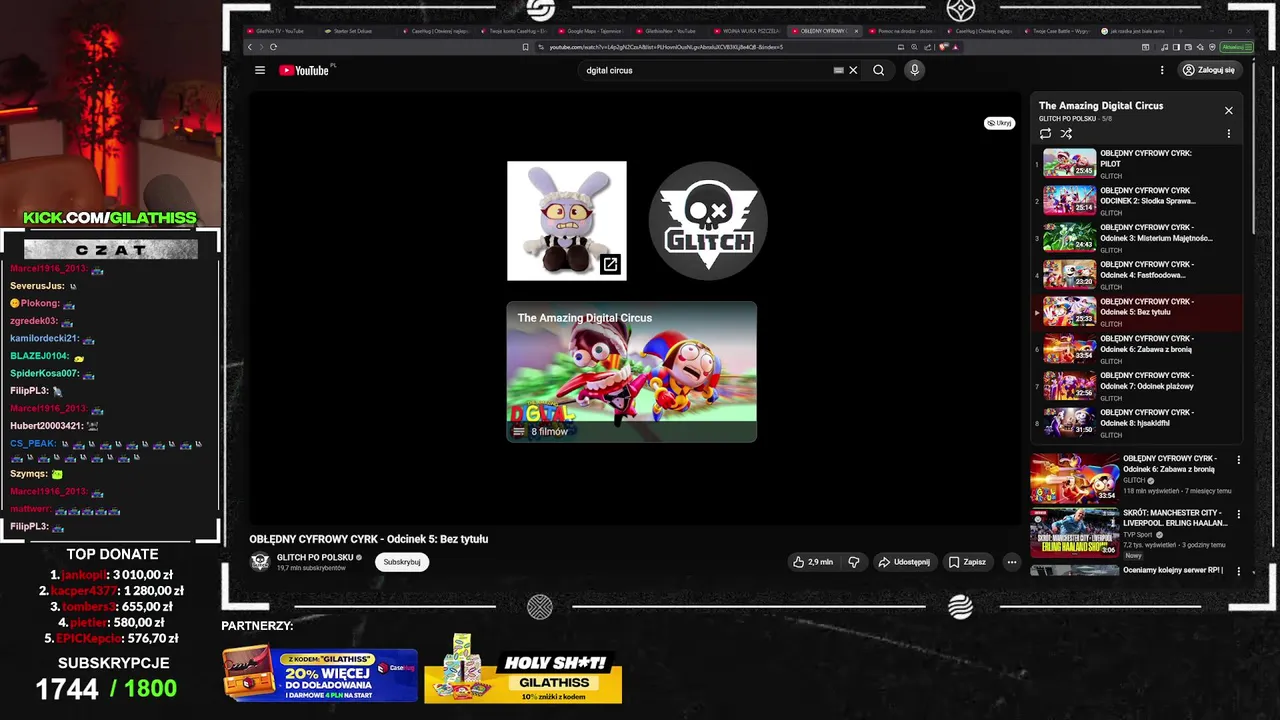Image resolution: width=1280 pixels, height=720 pixels.
Task: Open the playlist panel three-dot options
Action: [1229, 134]
